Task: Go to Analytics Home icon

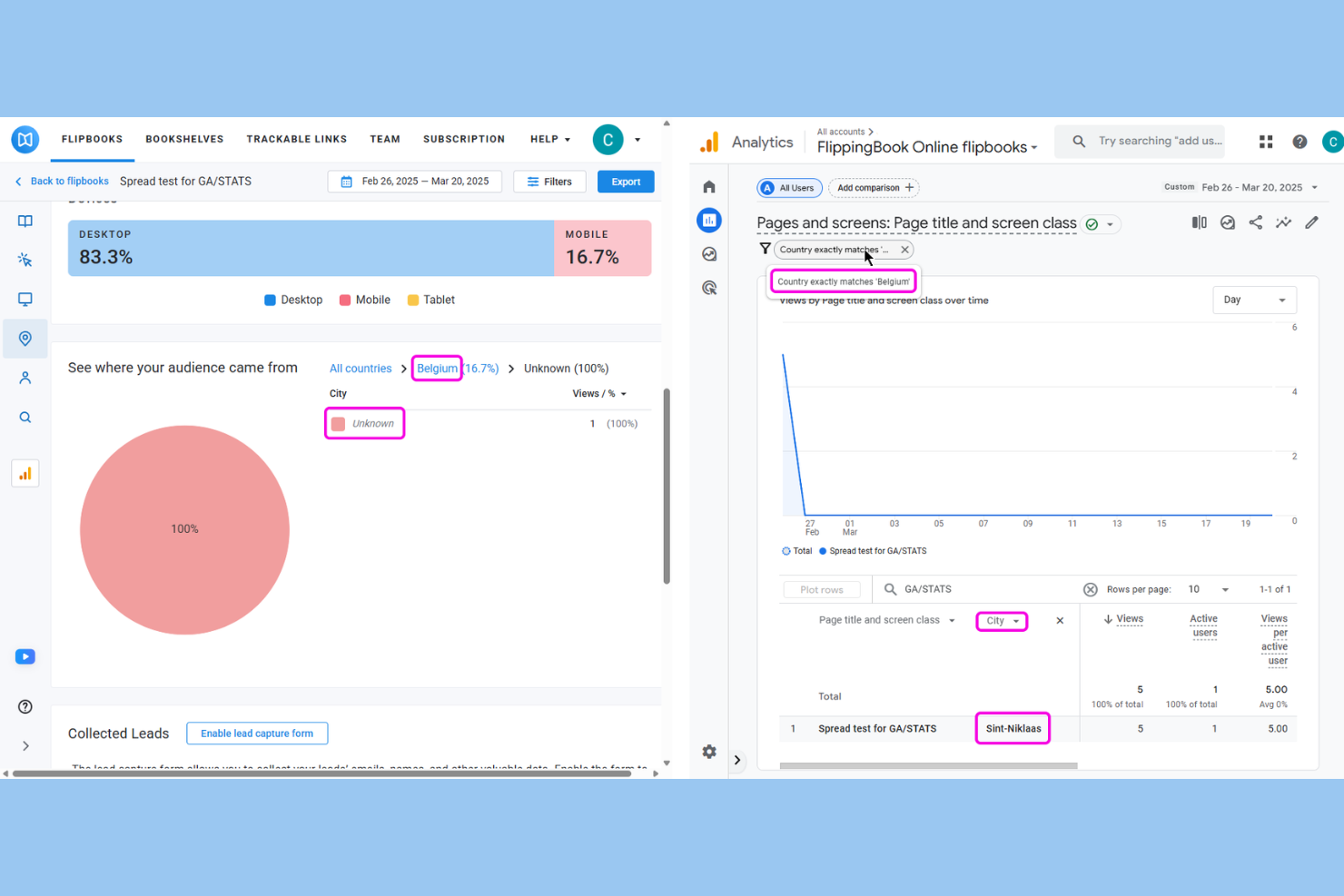Action: (709, 187)
